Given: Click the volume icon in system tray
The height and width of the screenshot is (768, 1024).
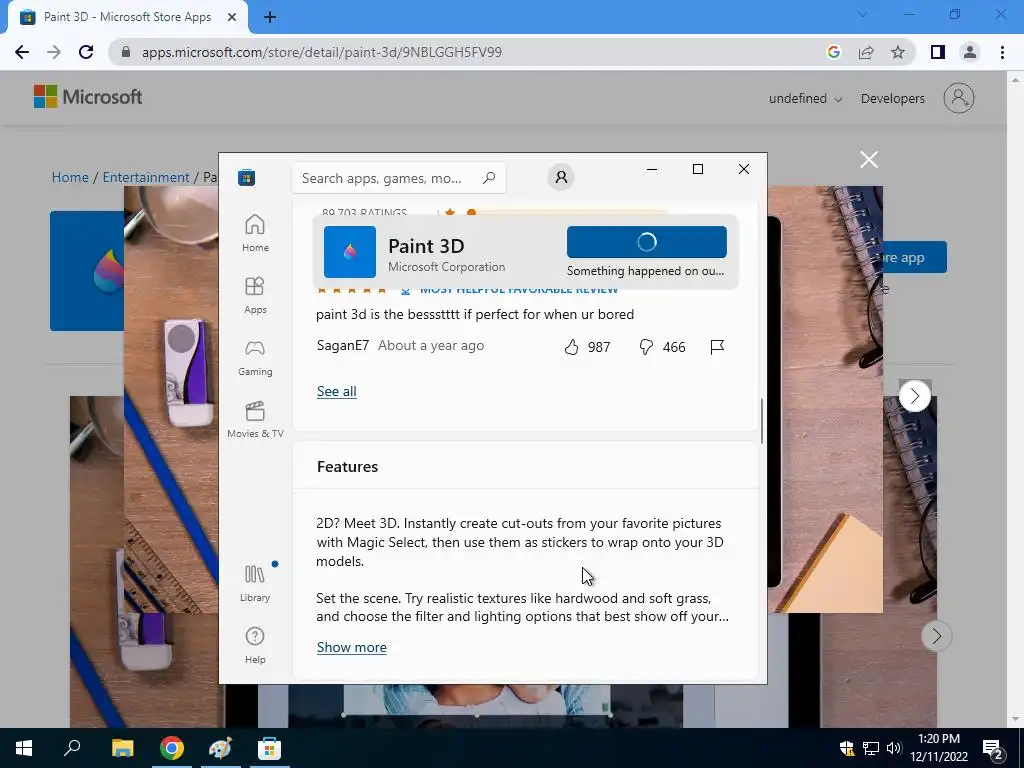Looking at the screenshot, I should [x=894, y=748].
